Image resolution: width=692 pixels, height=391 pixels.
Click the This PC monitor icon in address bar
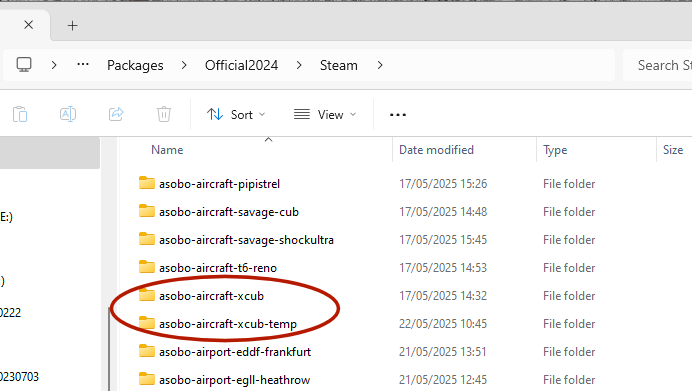pyautogui.click(x=24, y=65)
